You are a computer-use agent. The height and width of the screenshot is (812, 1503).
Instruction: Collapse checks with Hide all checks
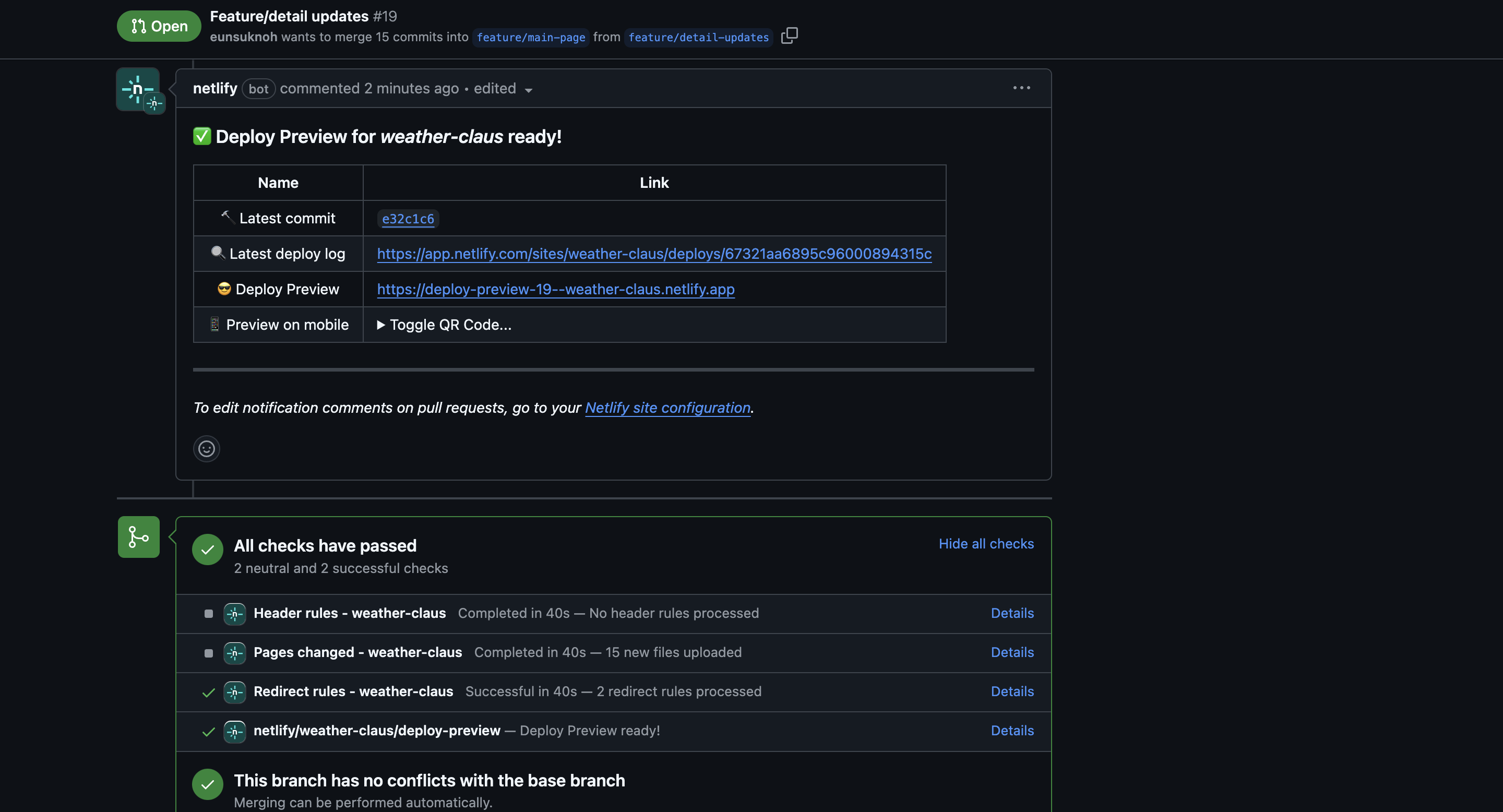click(985, 544)
